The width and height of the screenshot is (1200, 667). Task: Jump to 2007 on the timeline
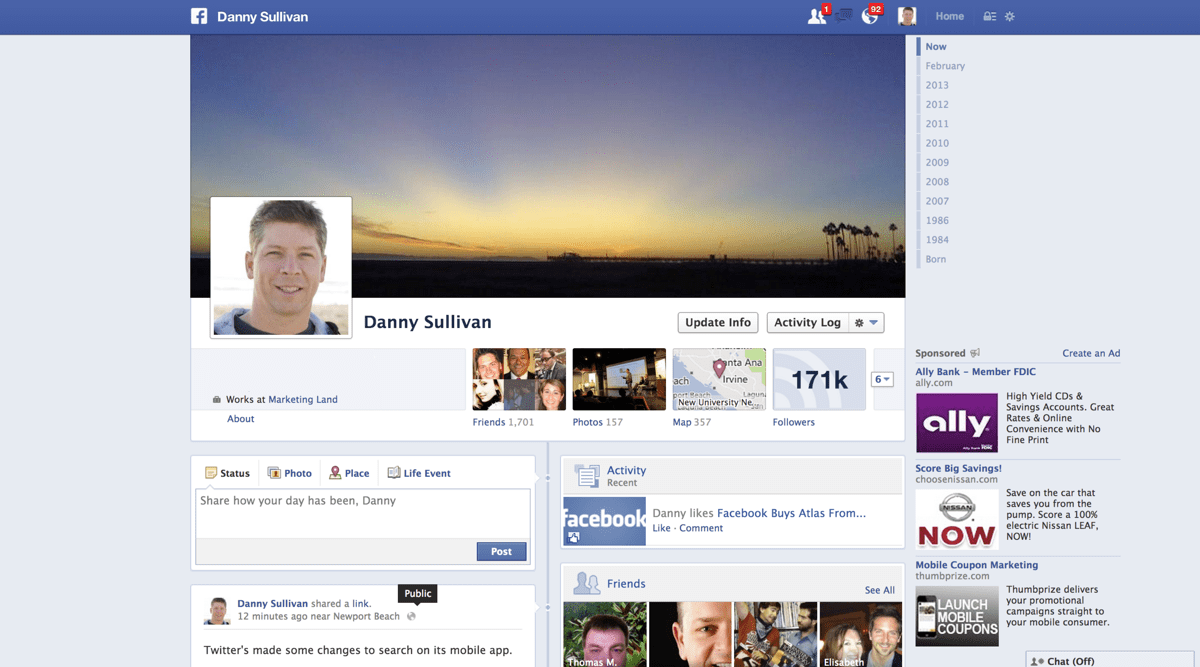point(937,201)
